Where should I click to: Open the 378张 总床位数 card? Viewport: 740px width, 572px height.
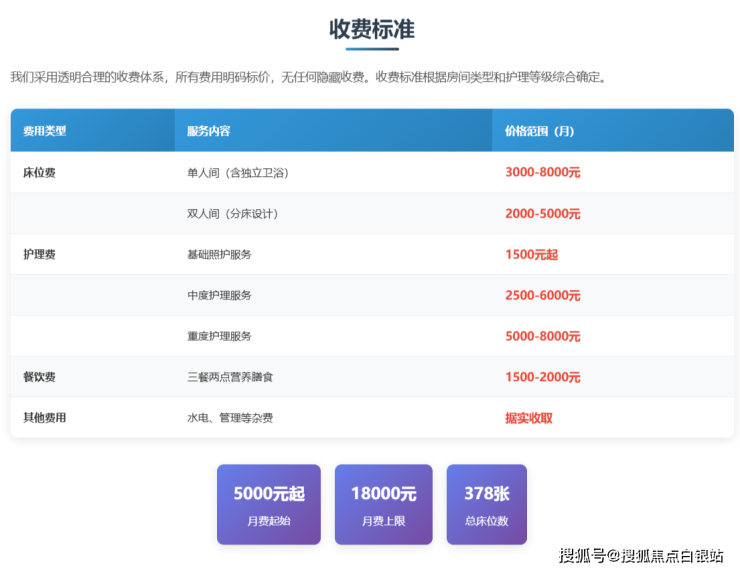[x=486, y=504]
